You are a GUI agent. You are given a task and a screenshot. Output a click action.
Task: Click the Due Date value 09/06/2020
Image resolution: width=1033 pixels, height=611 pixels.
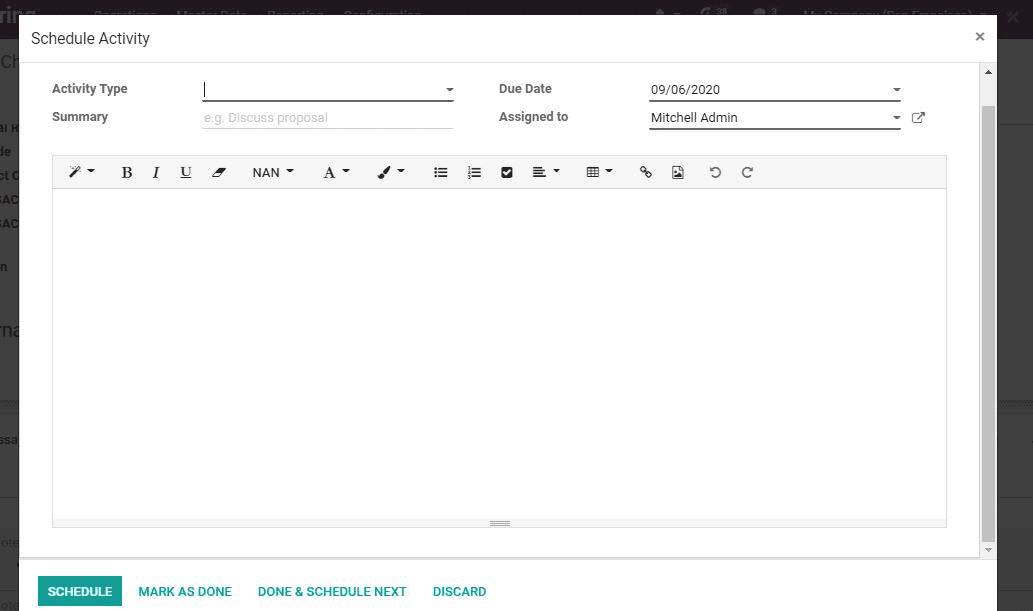[x=685, y=90]
